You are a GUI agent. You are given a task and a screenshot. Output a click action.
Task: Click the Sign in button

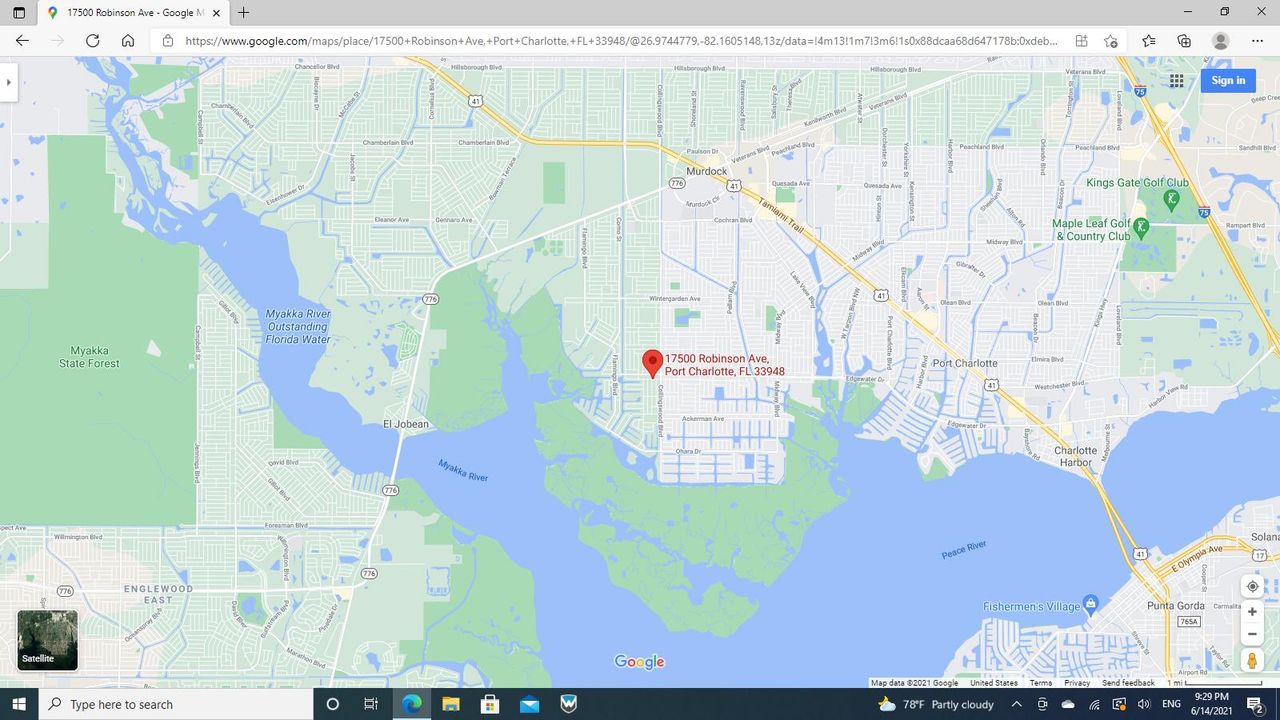[x=1228, y=81]
